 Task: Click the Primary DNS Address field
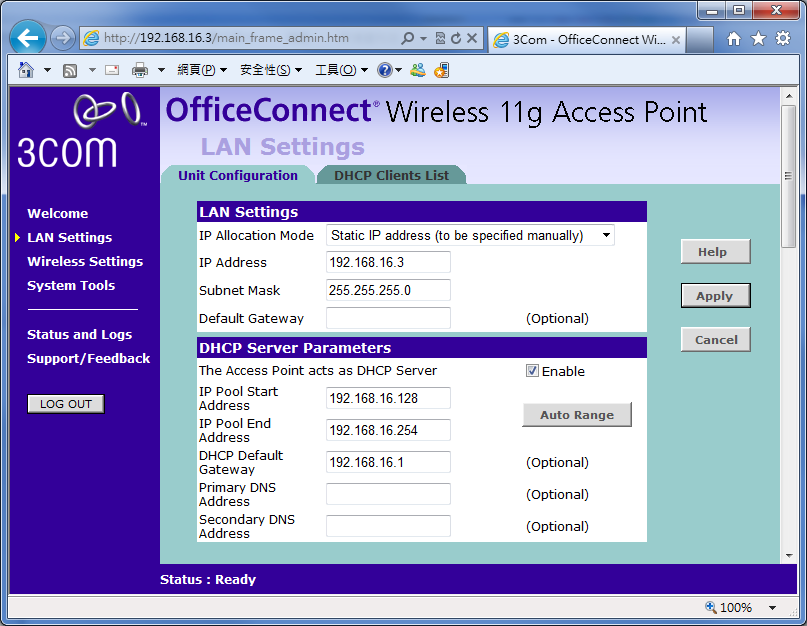click(x=388, y=494)
